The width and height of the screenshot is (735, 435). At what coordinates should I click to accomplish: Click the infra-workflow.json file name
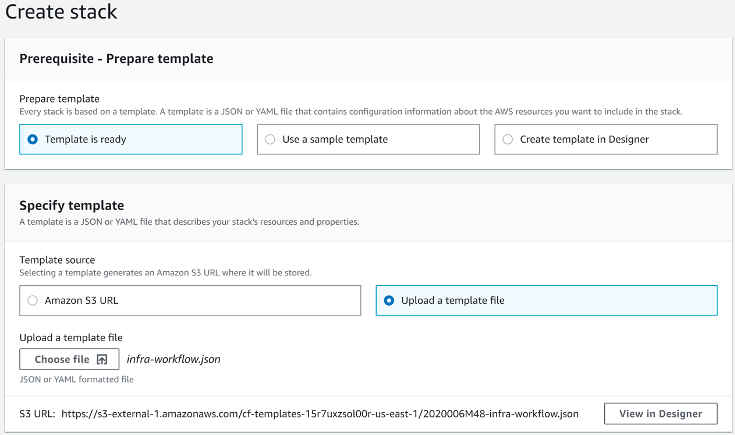[x=173, y=360]
